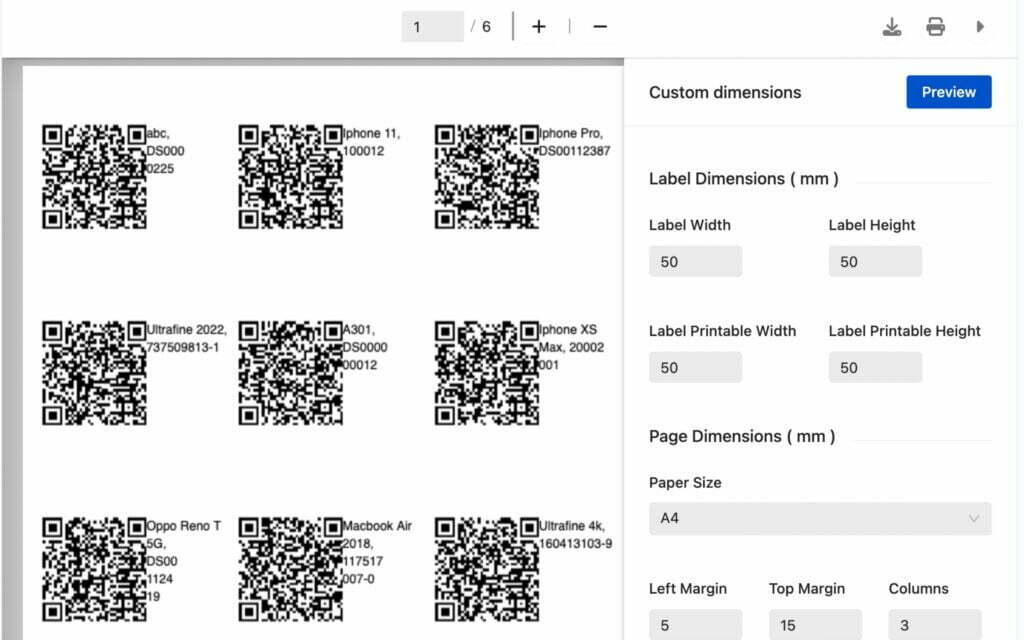Expand the A4 paper size selector chevron

point(974,518)
